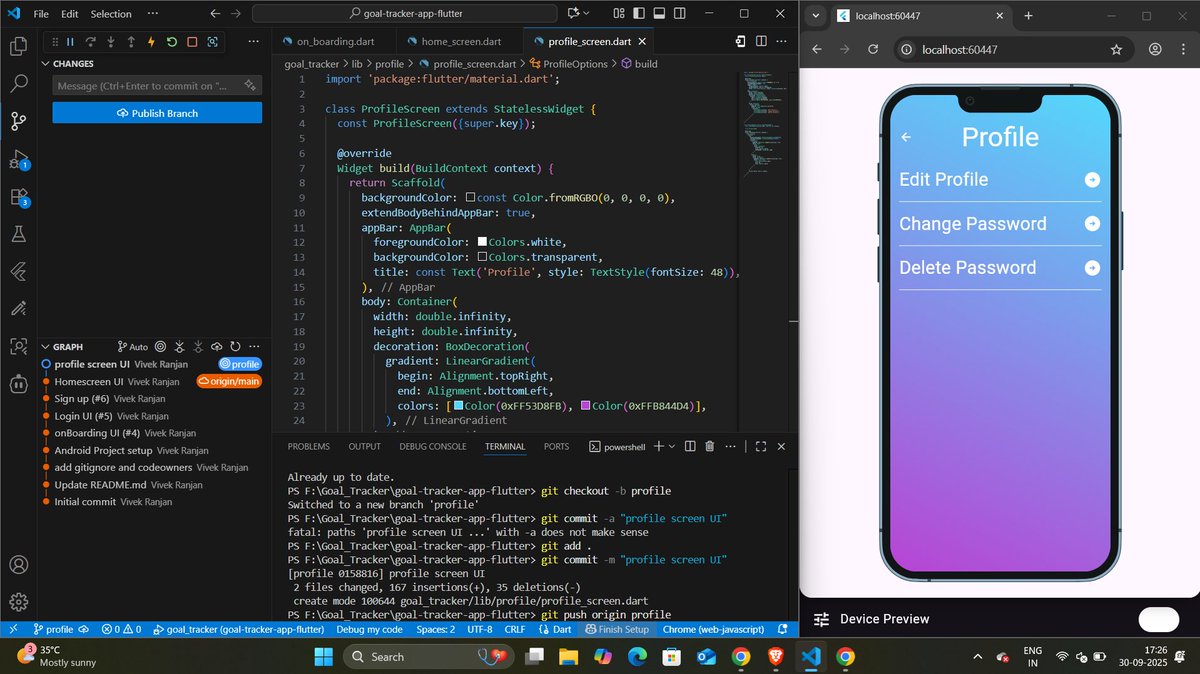Open the Source Control view
This screenshot has height=674, width=1200.
[18, 120]
